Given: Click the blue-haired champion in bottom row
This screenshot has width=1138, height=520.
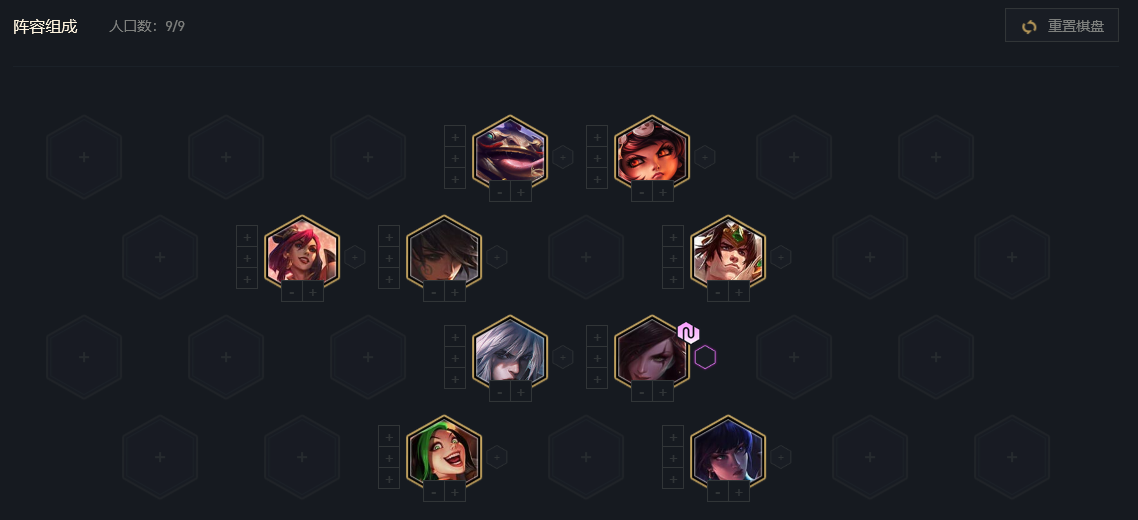Looking at the screenshot, I should (728, 453).
